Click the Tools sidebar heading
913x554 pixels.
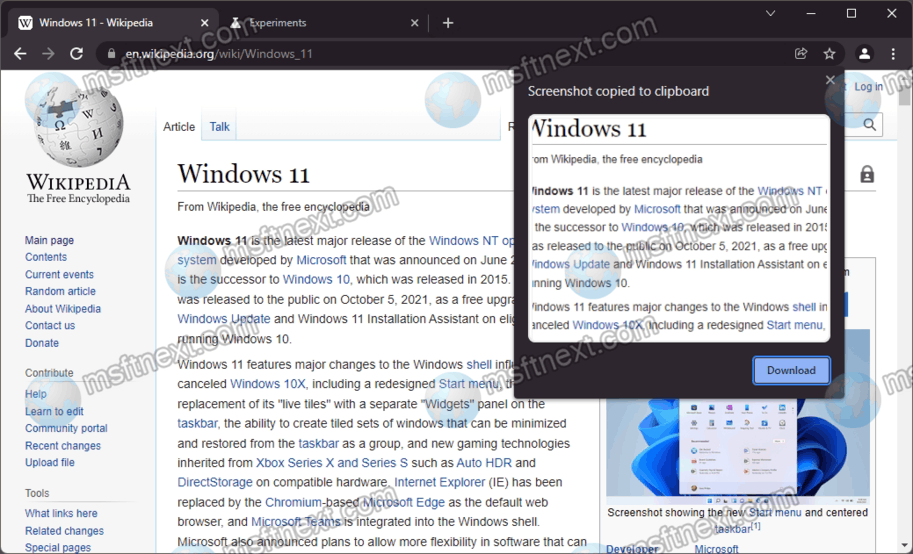click(x=37, y=493)
